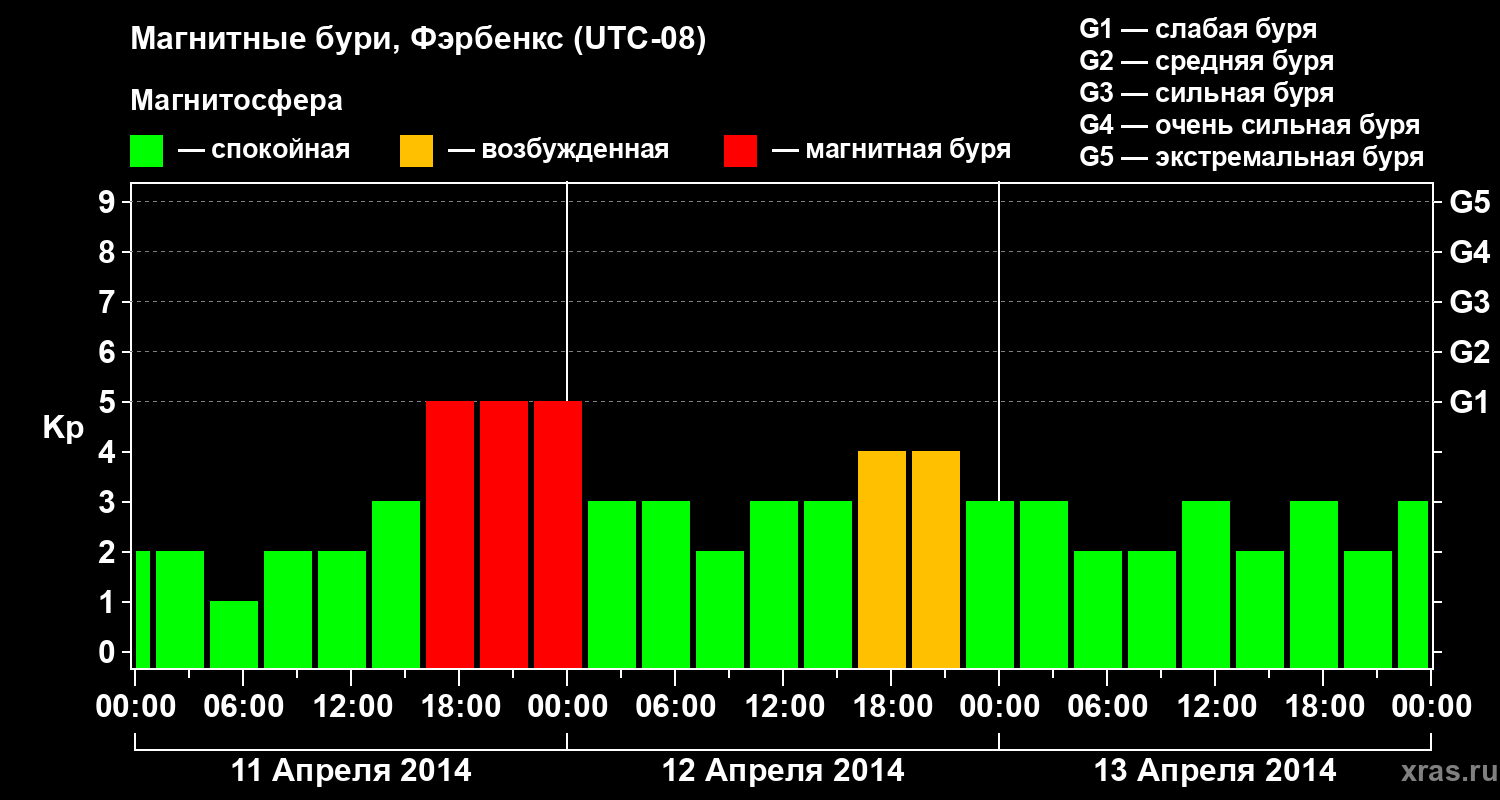
Task: Select the '13 Апреля 2014' date label
Action: tap(1215, 771)
